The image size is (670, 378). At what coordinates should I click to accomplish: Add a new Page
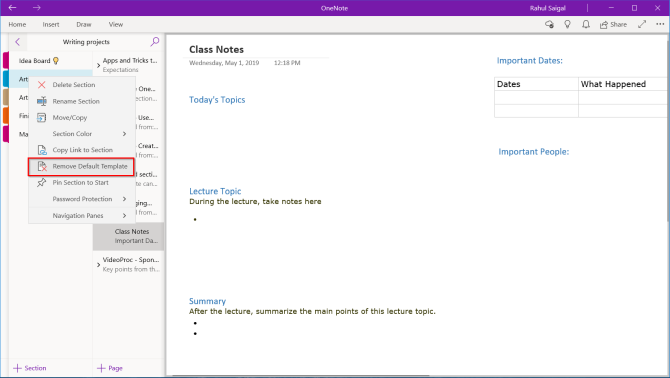point(110,368)
